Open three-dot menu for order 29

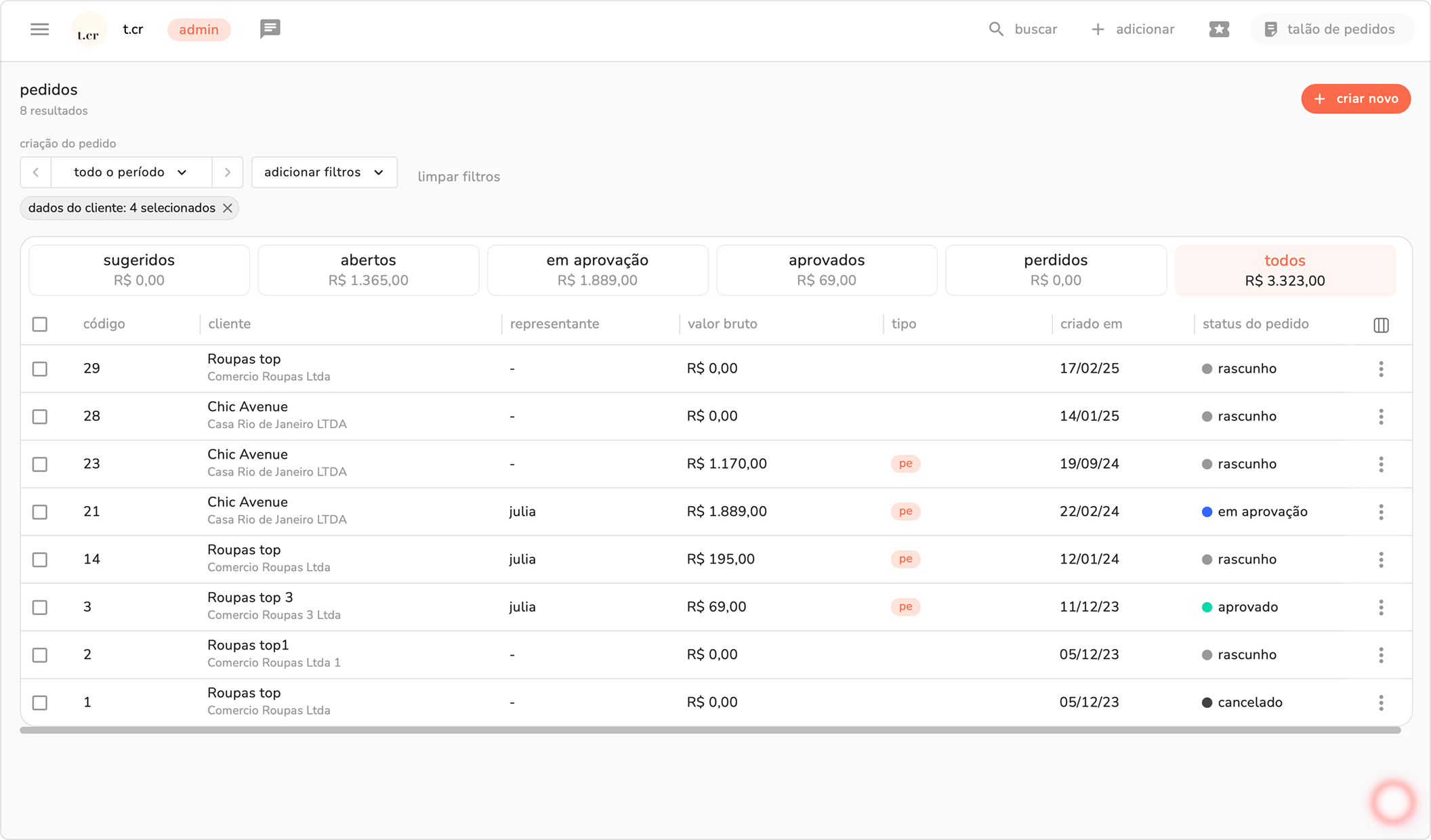[x=1381, y=369]
